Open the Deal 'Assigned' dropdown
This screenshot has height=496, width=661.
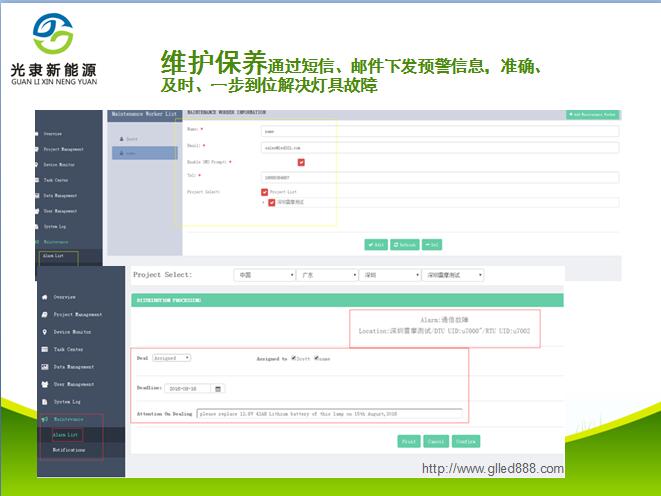tap(171, 357)
